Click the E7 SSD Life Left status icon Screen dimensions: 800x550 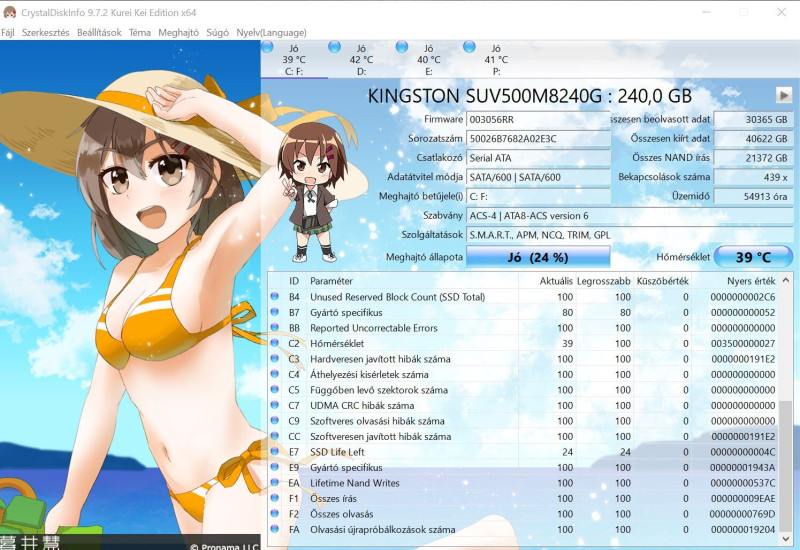(x=274, y=451)
